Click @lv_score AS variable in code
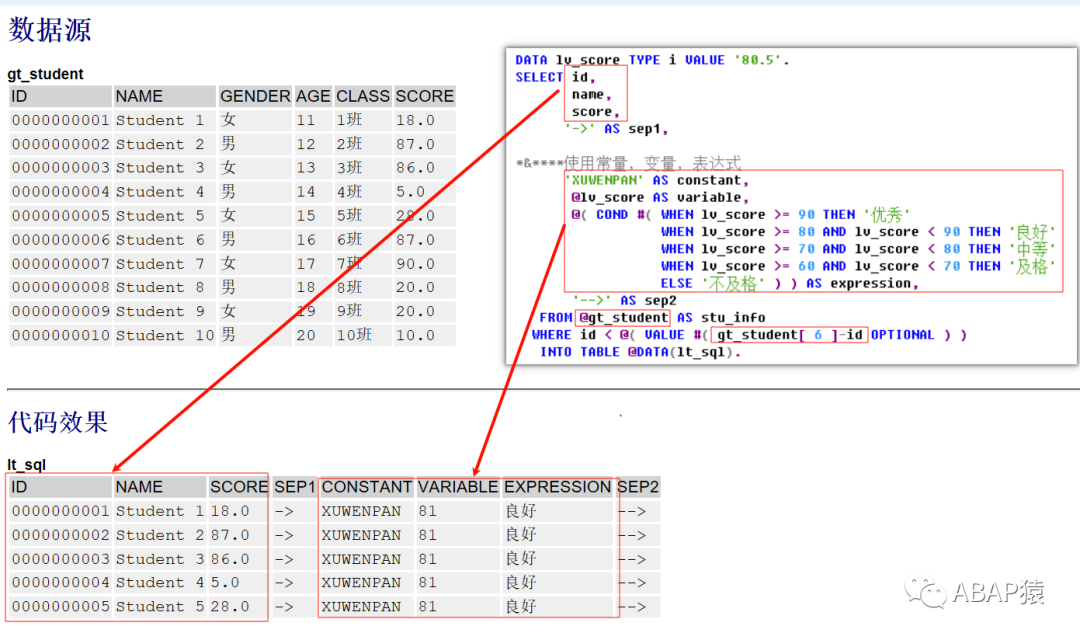 660,198
